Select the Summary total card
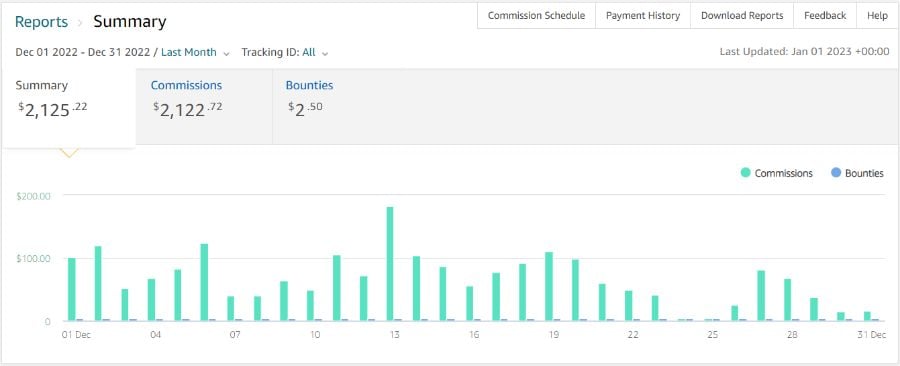 [x=69, y=107]
